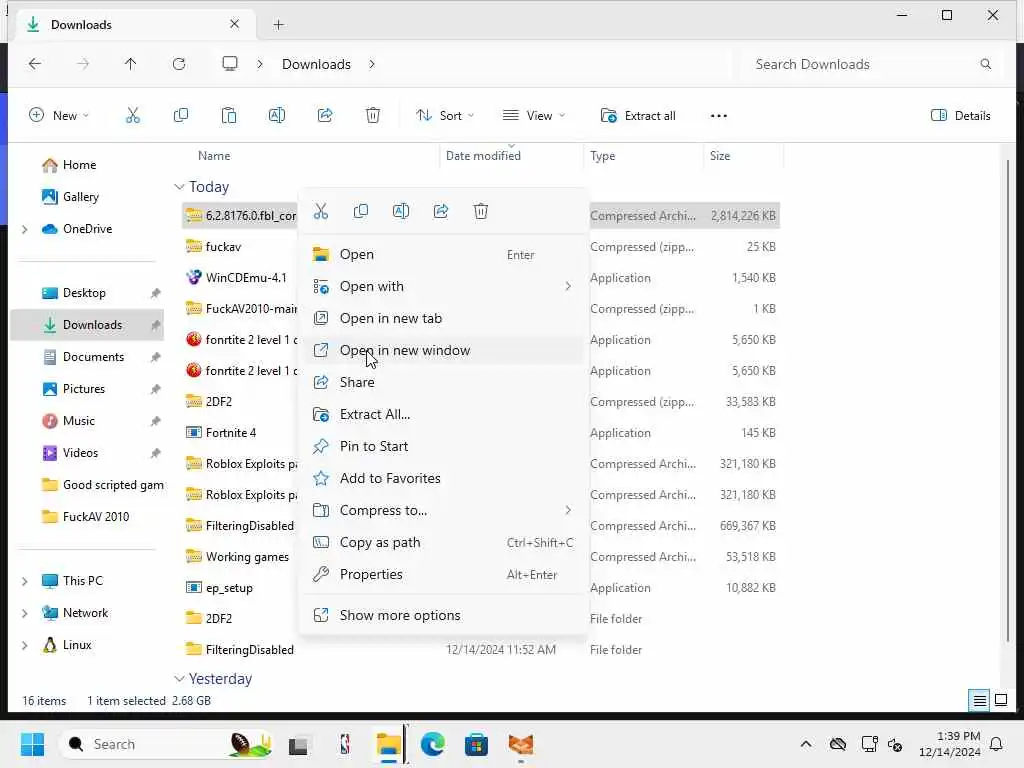Click the Rename icon in the context menu
The image size is (1024, 768).
click(x=401, y=211)
